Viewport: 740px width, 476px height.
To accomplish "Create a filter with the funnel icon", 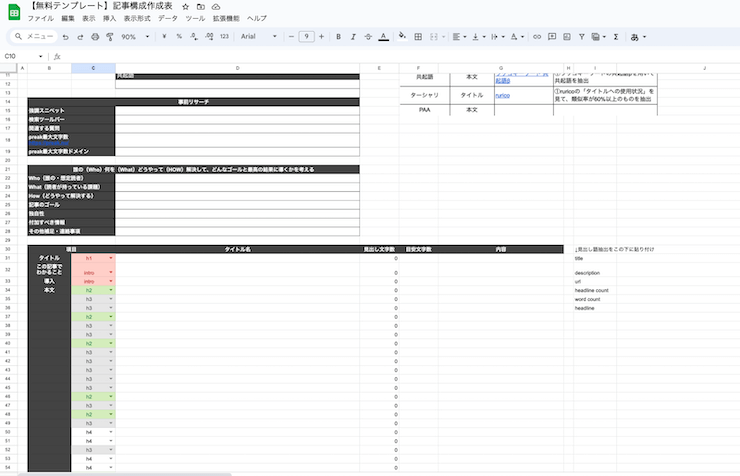I will click(x=581, y=37).
